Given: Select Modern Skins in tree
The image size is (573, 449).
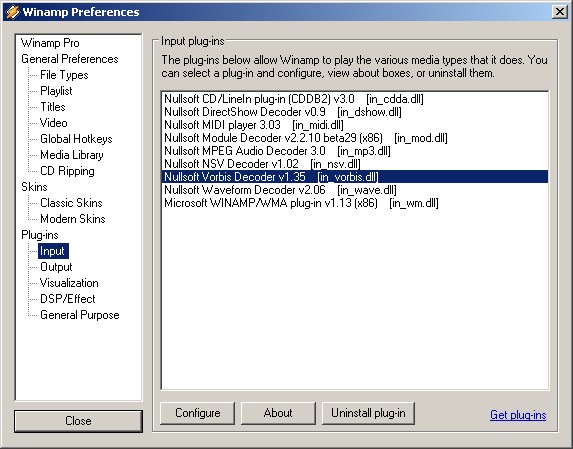Looking at the screenshot, I should click(x=73, y=219).
